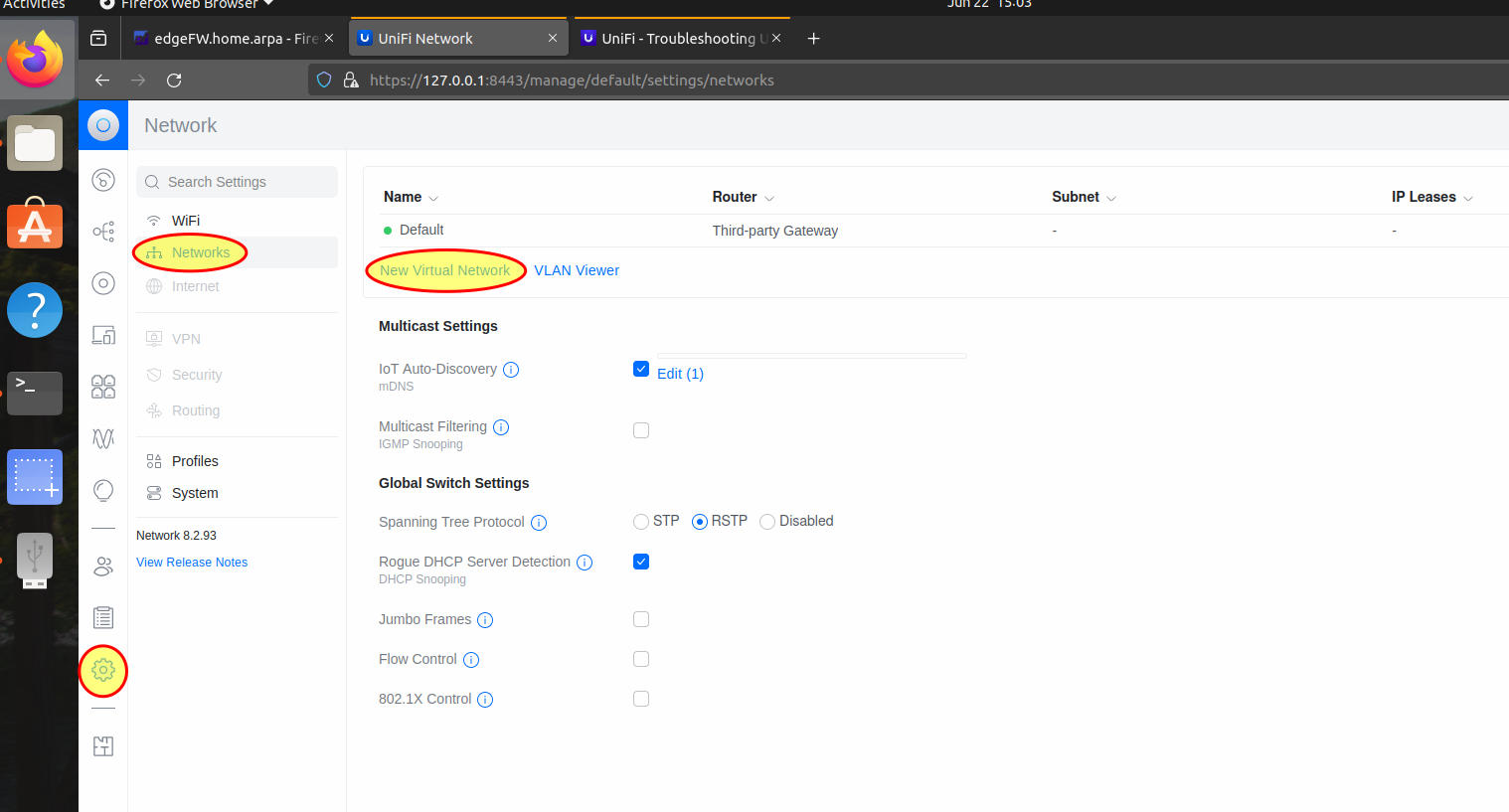
Task: Focus the Search Settings field
Action: [237, 182]
